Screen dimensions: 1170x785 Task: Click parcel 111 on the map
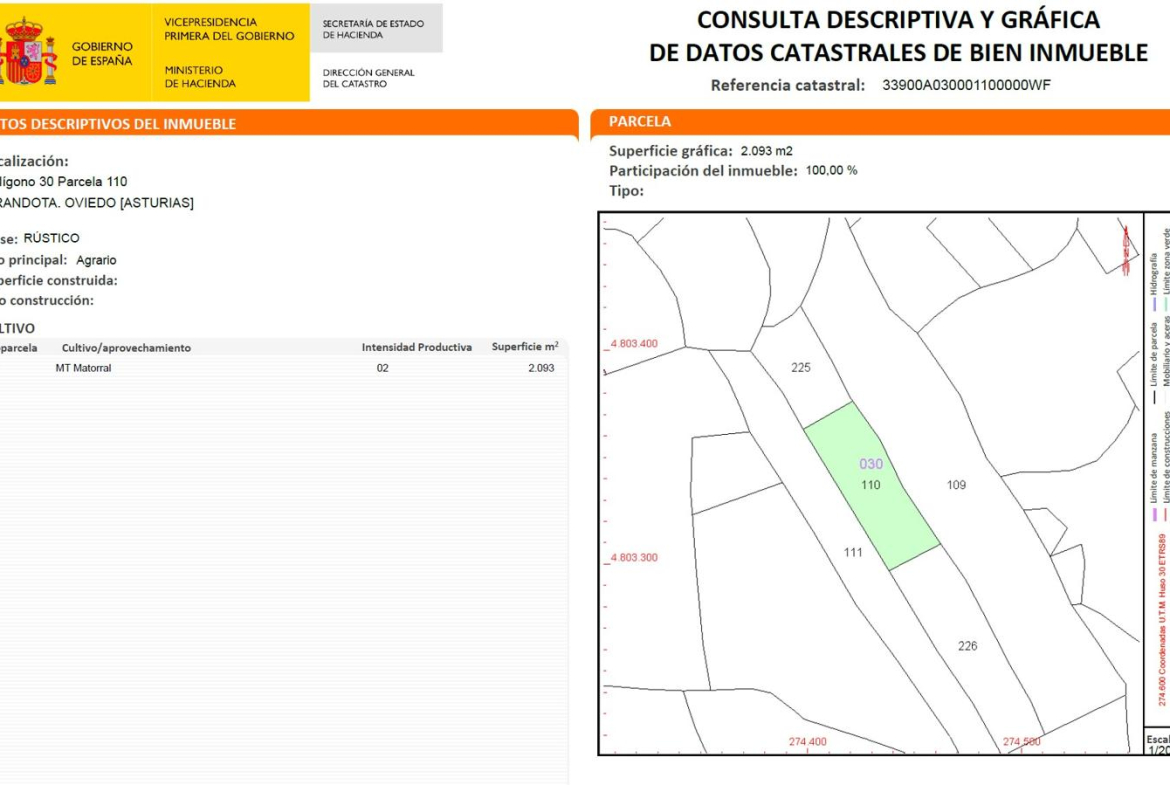pos(852,552)
